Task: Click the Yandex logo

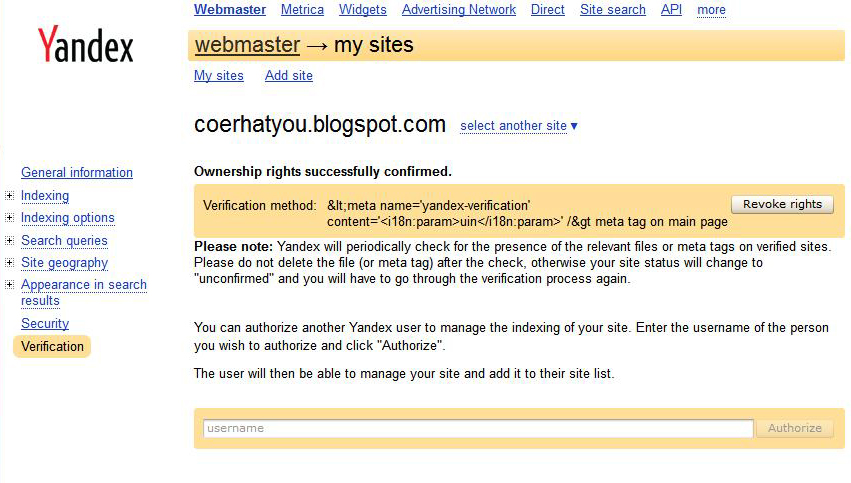Action: 85,45
